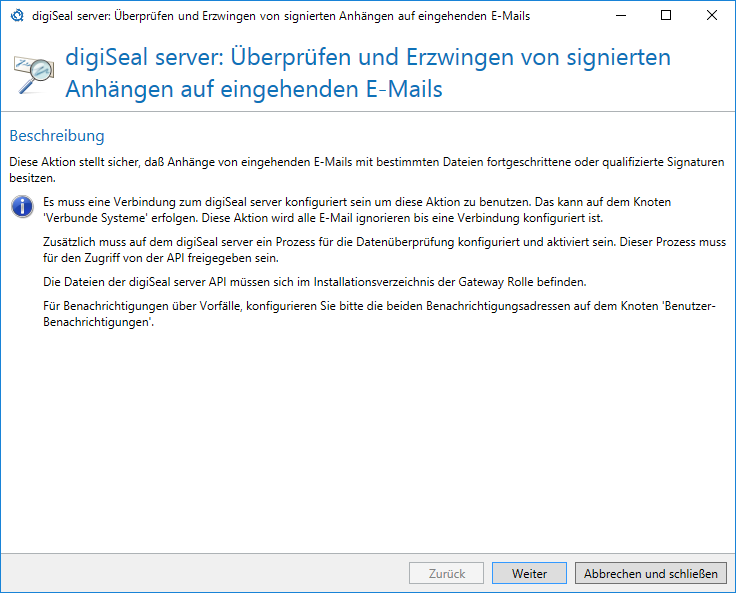Close the digiSeal wizard window
This screenshot has height=593, width=736.
pos(712,15)
